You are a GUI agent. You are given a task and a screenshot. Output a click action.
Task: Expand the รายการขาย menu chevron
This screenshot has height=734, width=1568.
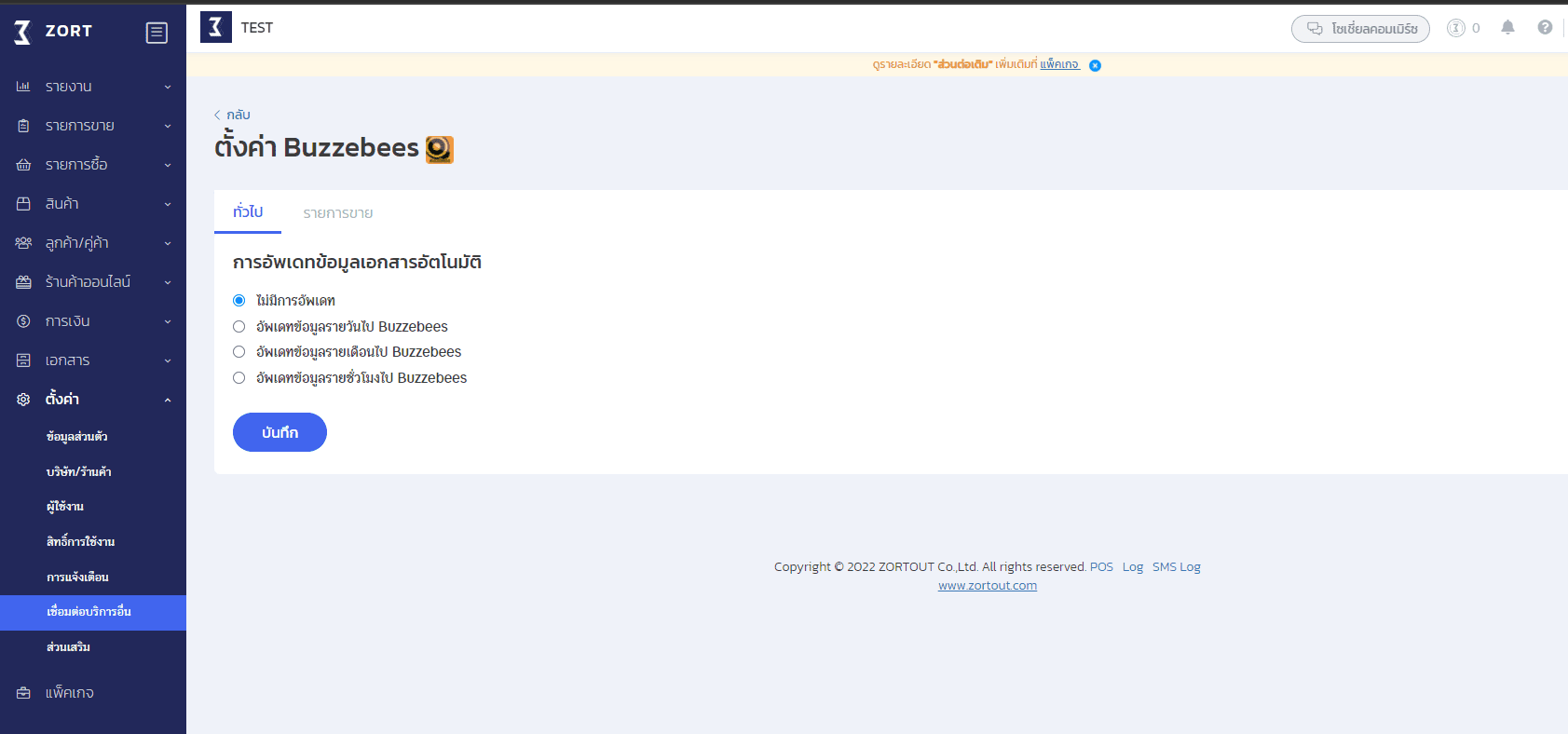[168, 126]
